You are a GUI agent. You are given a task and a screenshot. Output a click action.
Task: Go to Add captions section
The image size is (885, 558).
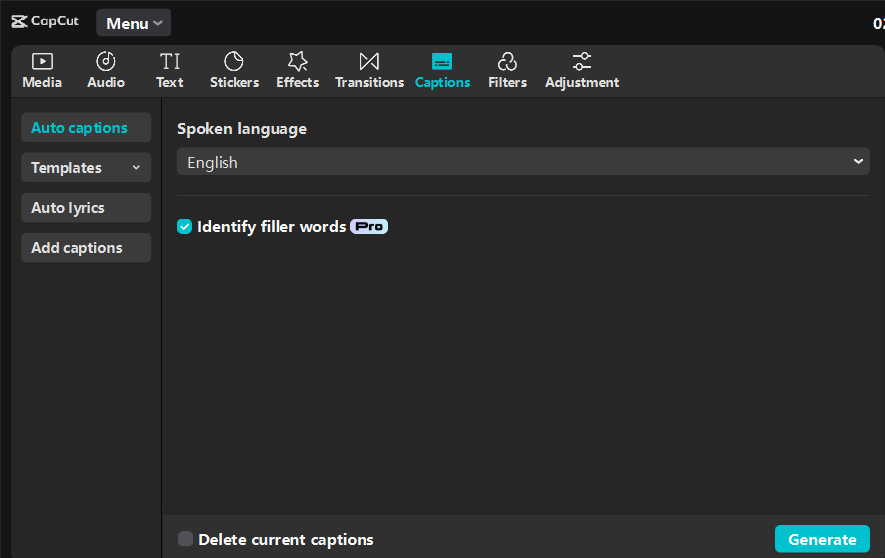pos(85,248)
